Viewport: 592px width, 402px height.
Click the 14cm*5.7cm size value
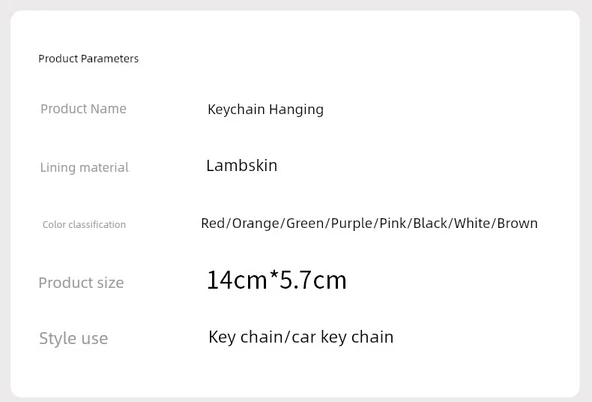[x=276, y=280]
